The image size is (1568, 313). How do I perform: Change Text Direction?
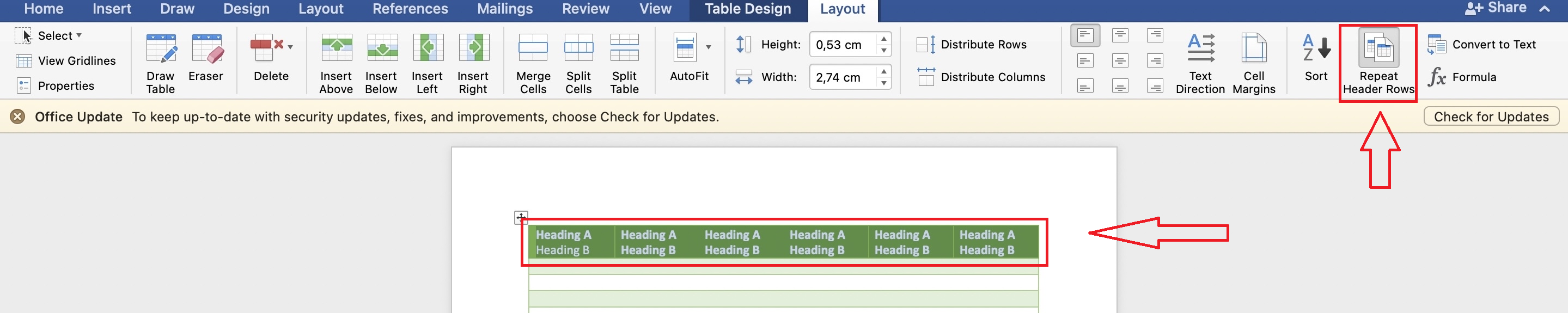click(x=1200, y=63)
